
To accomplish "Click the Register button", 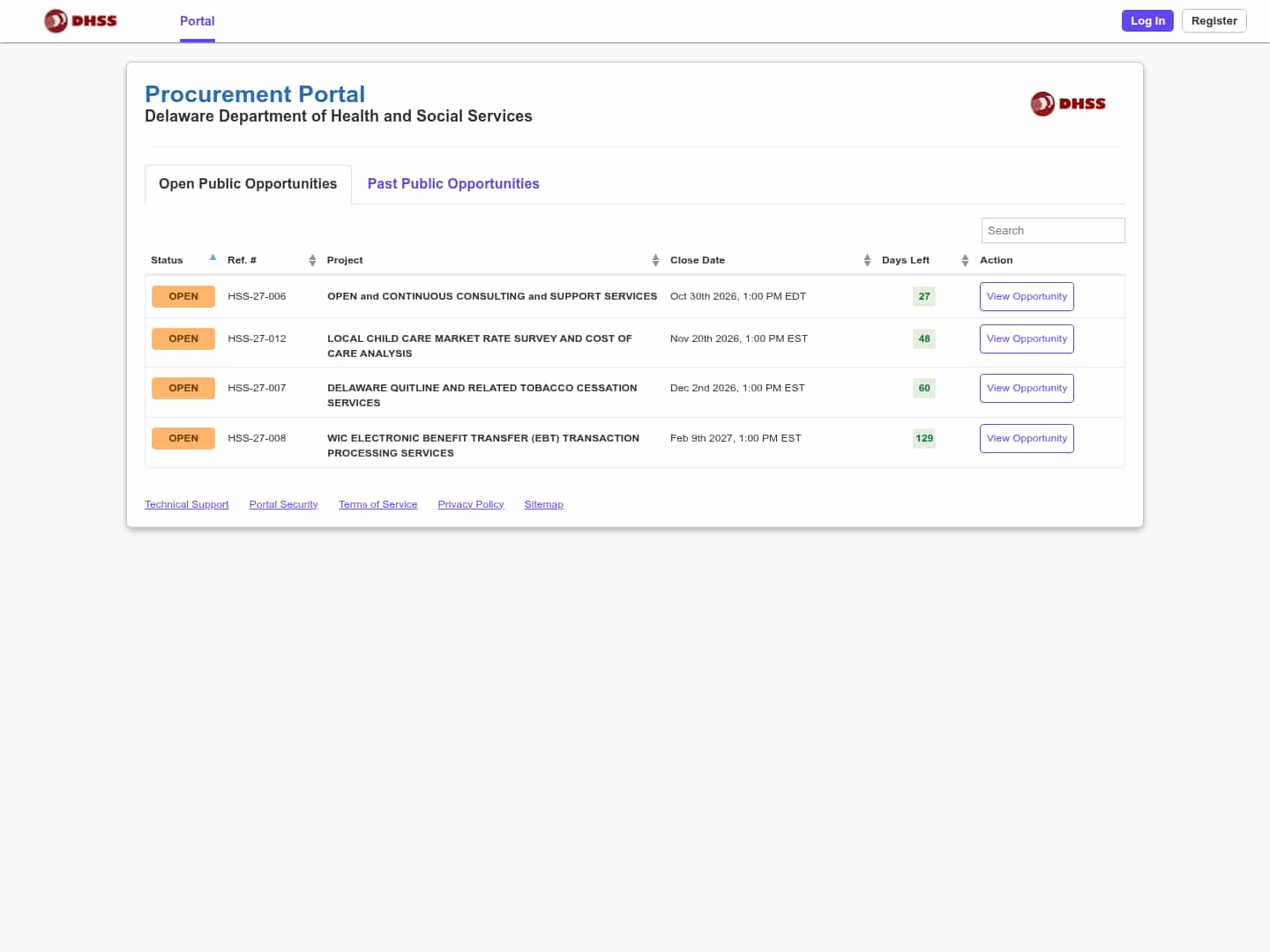I will click(x=1214, y=20).
